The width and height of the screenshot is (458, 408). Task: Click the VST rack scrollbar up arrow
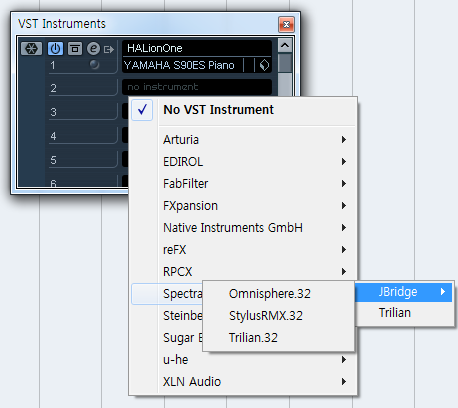(x=285, y=45)
